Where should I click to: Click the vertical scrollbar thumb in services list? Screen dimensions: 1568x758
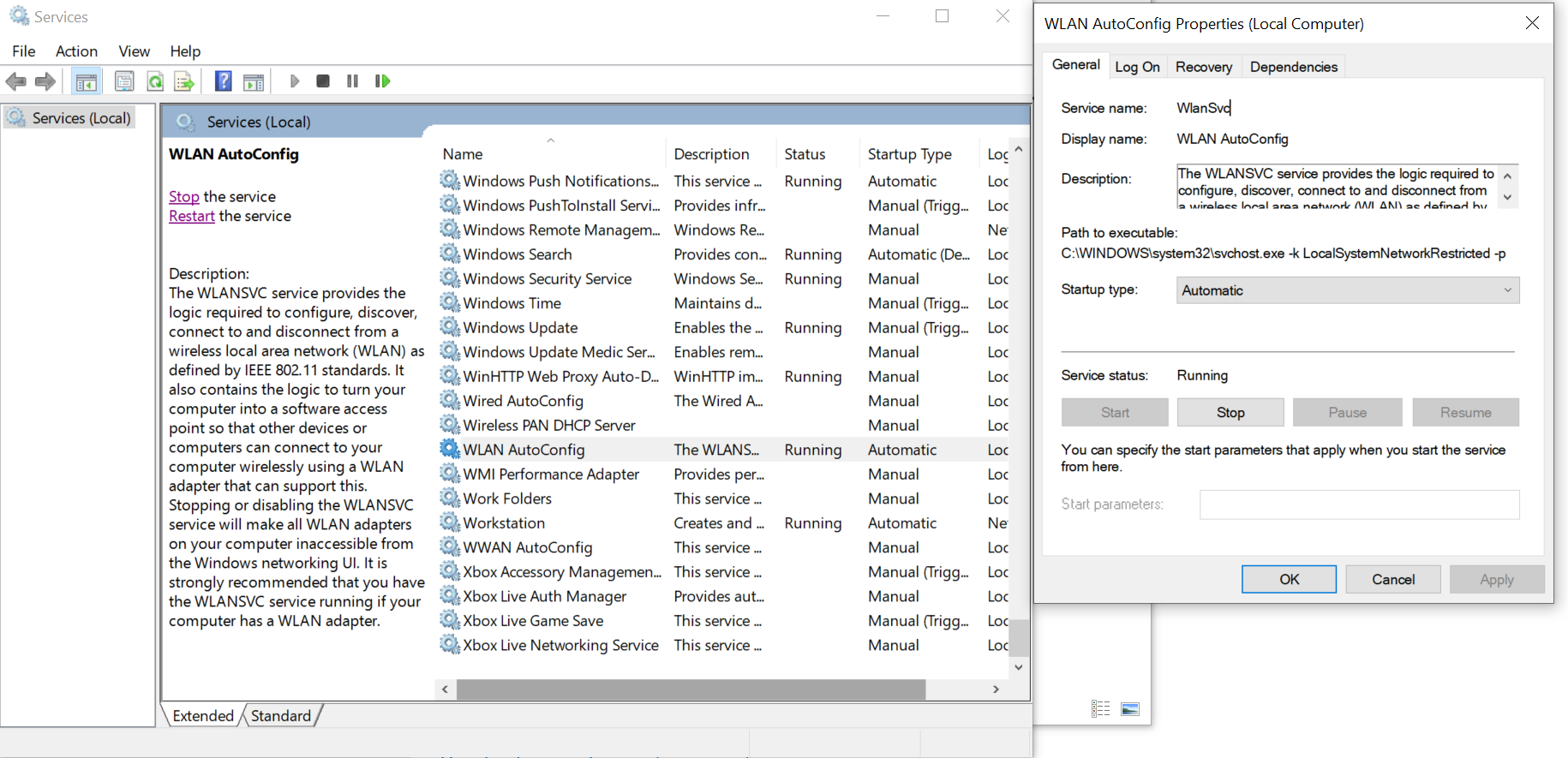pos(1019,637)
